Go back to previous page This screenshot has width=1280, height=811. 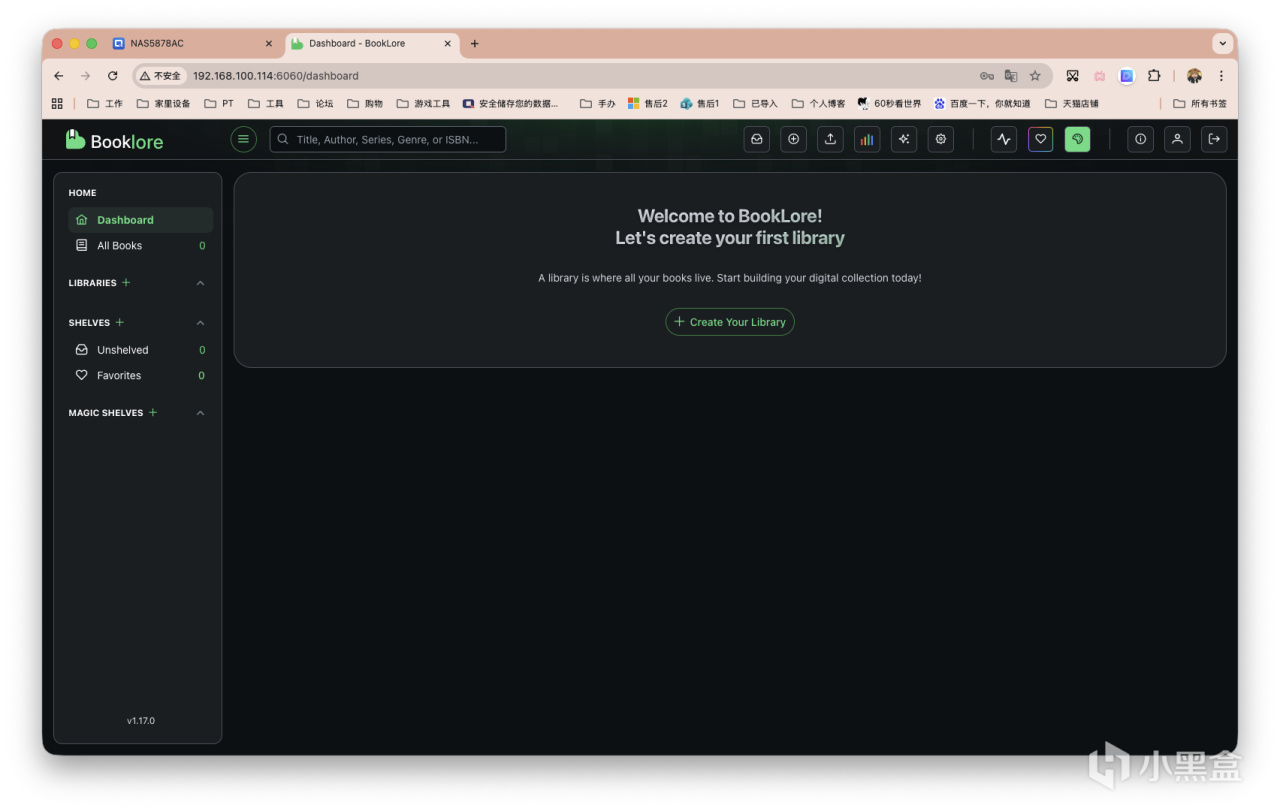coord(59,76)
